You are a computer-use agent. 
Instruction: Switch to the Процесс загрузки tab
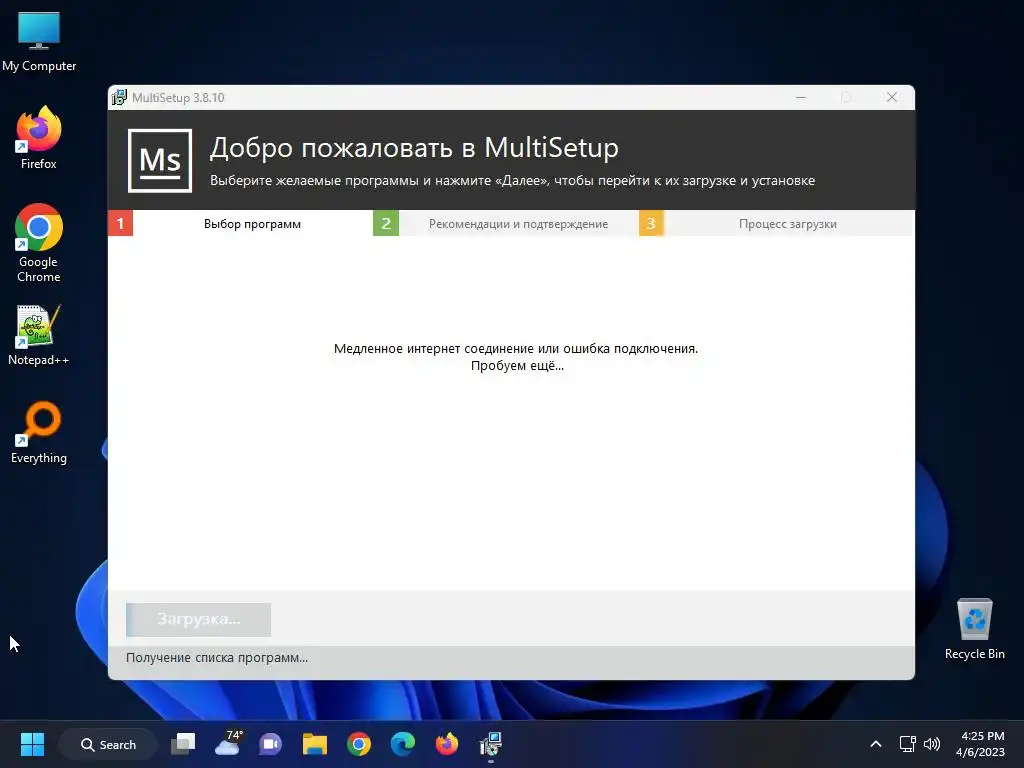pyautogui.click(x=788, y=223)
